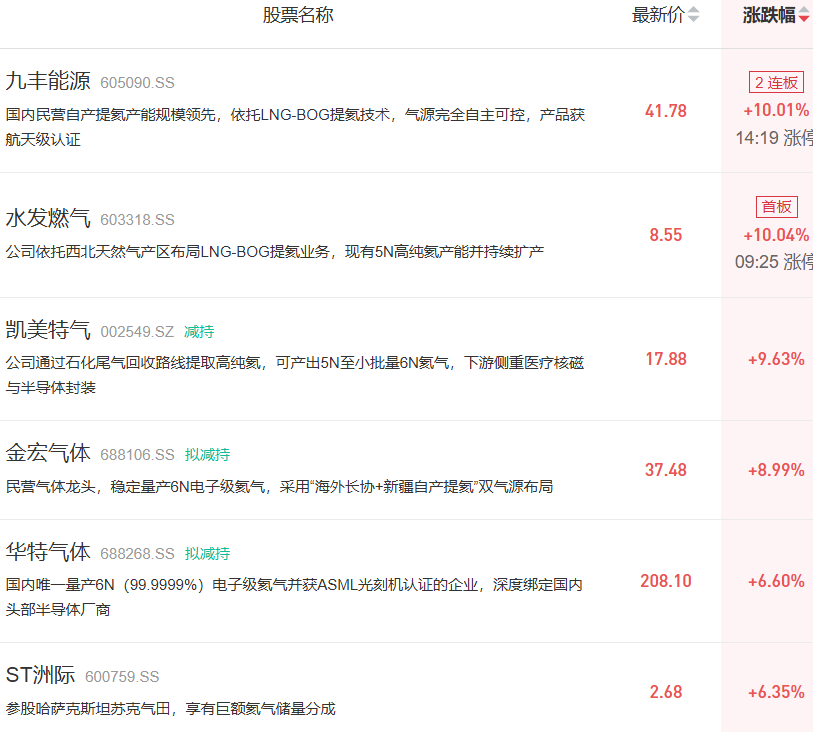This screenshot has height=732, width=813.
Task: Click the 凯美特气 description about 石化尾气回收
Action: tap(295, 375)
